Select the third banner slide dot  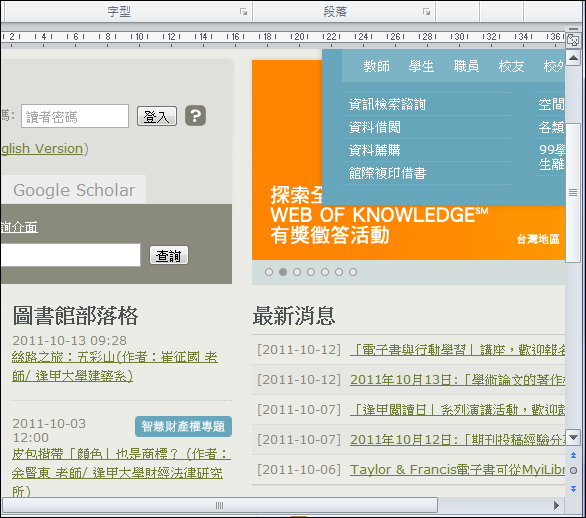(297, 272)
